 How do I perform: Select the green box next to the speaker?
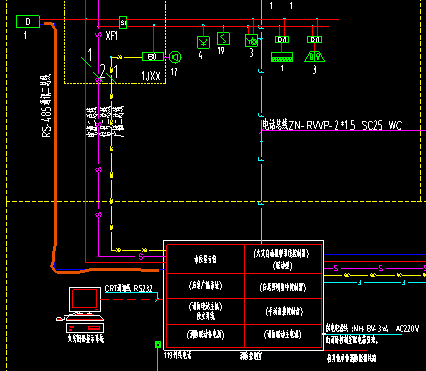(x=153, y=57)
